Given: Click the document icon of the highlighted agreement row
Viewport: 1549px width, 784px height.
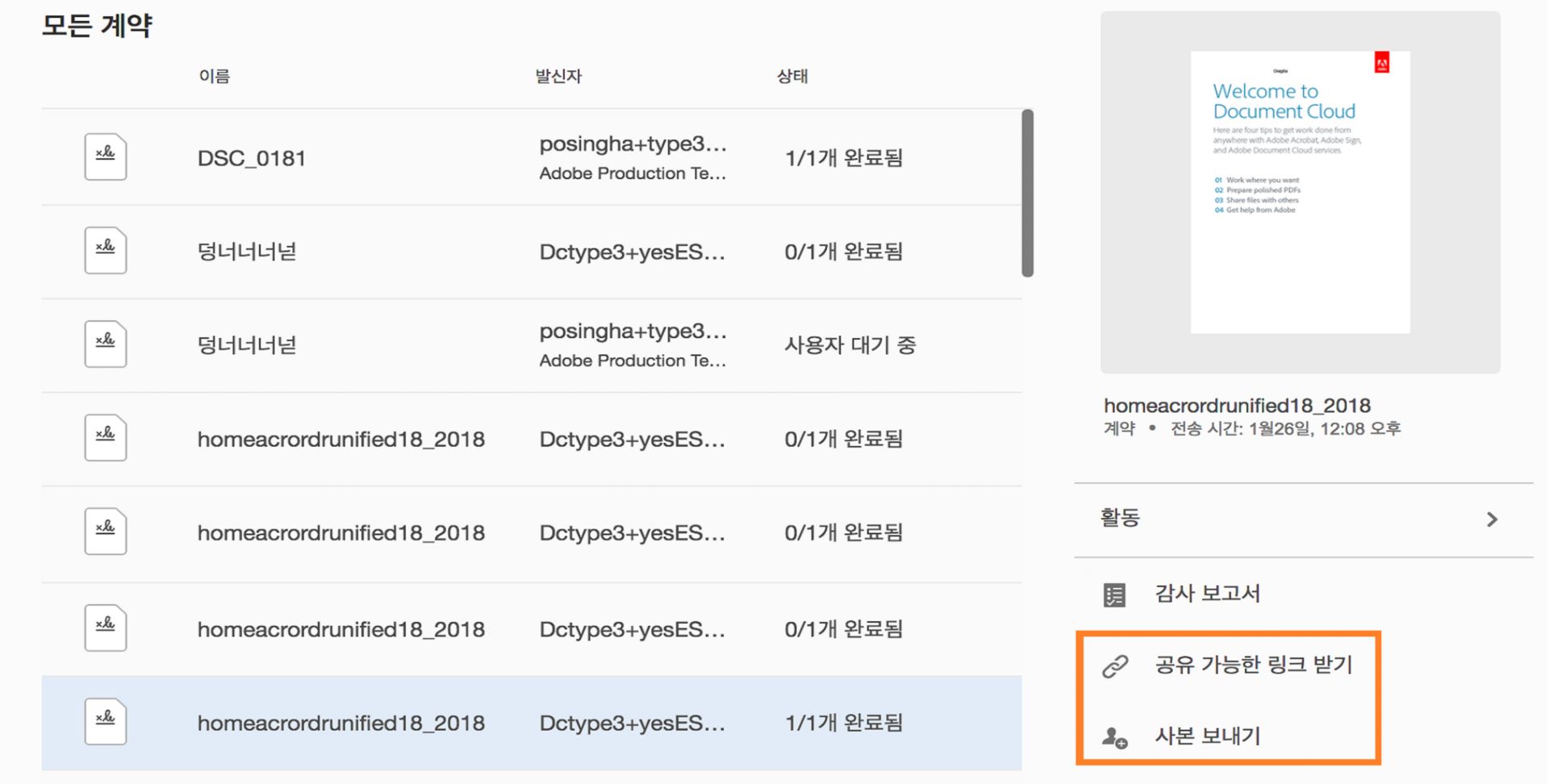Looking at the screenshot, I should click(105, 720).
